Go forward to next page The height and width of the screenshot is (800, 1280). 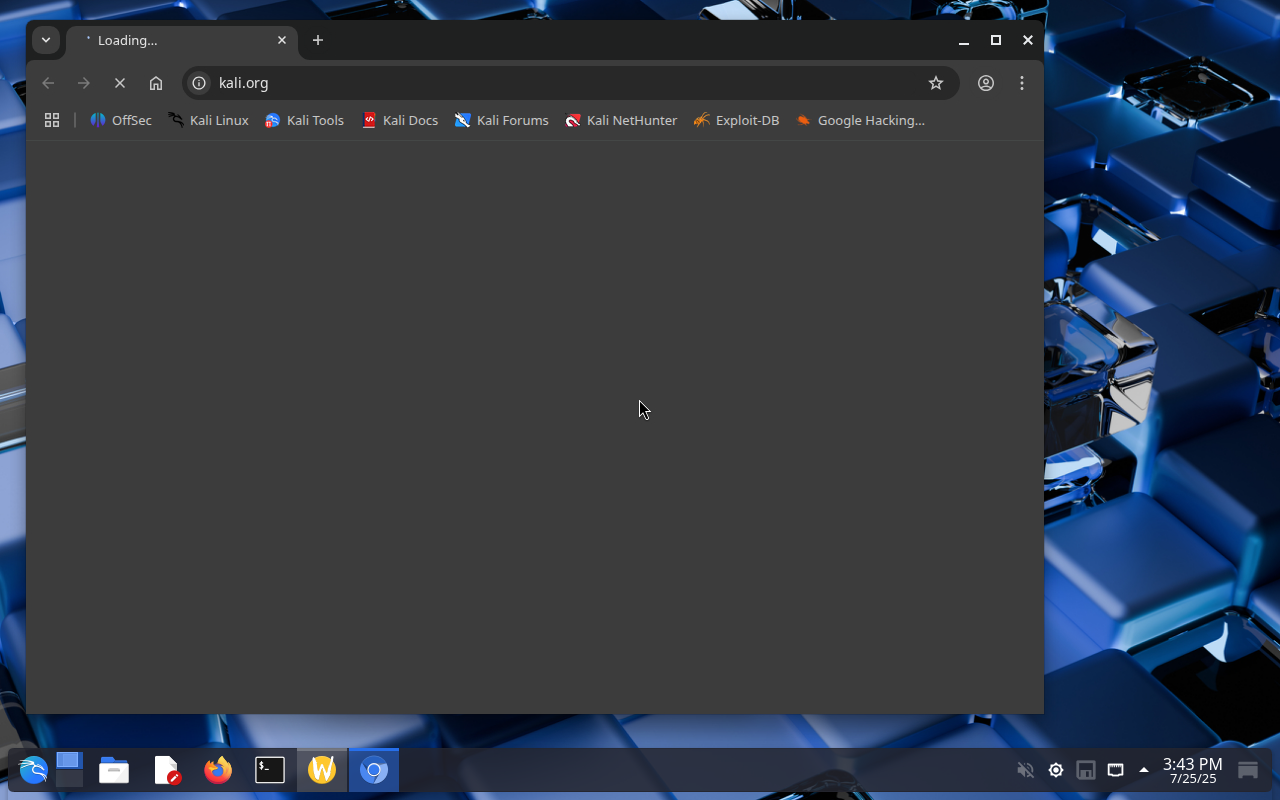(x=84, y=83)
